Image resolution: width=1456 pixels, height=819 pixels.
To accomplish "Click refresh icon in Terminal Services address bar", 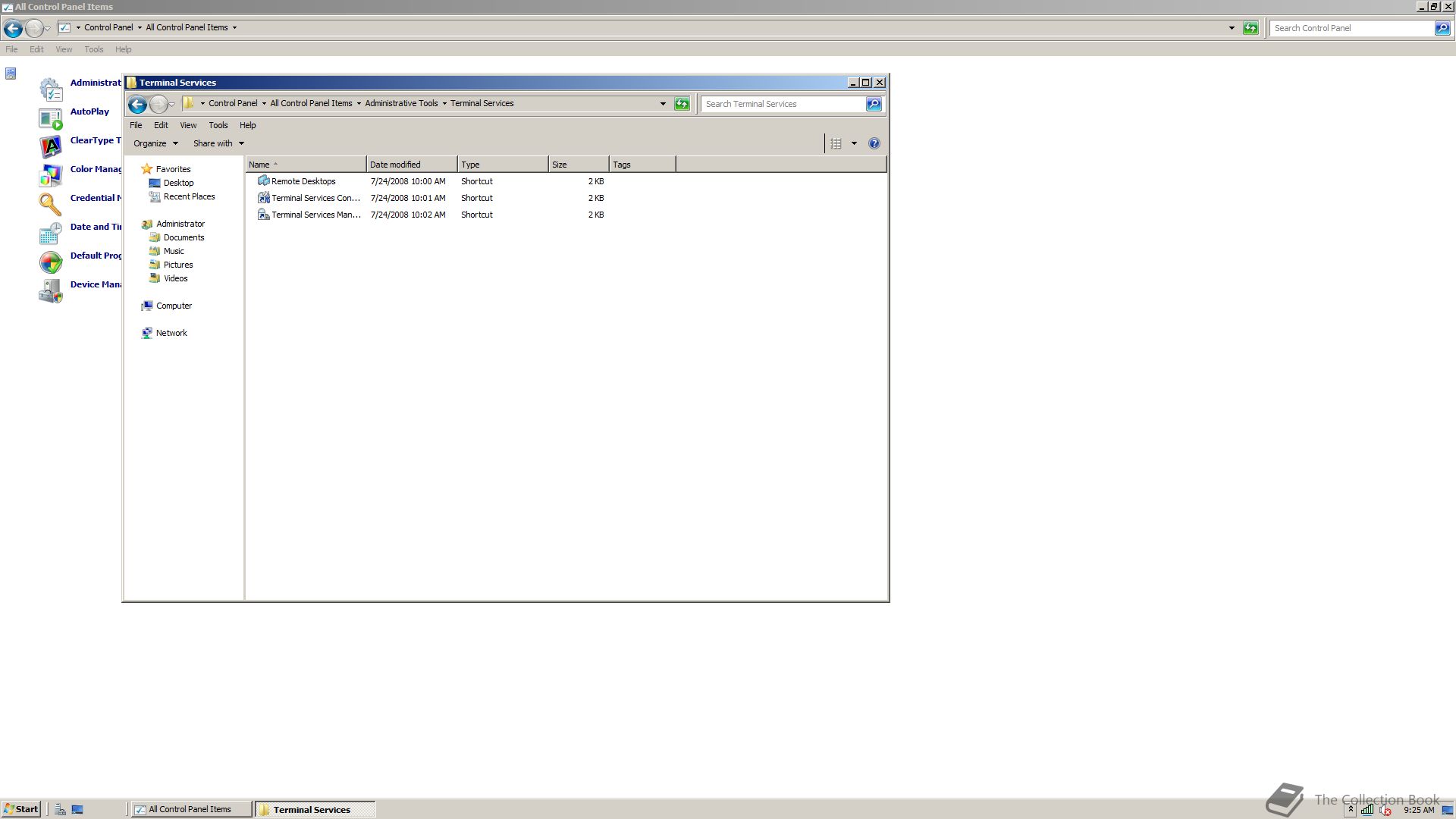I will pos(682,104).
